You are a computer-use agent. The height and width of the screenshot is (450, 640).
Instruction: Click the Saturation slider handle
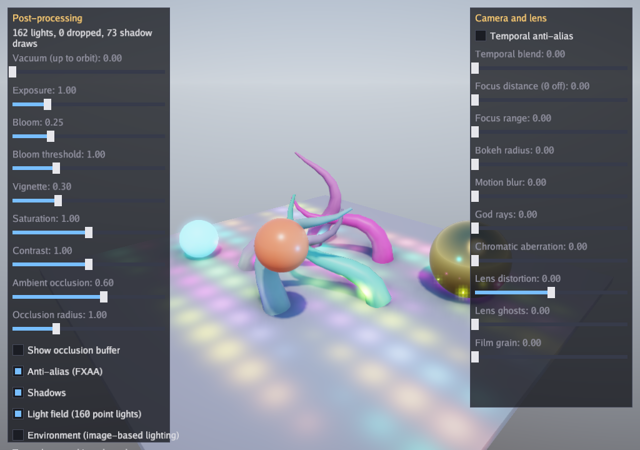pos(89,232)
